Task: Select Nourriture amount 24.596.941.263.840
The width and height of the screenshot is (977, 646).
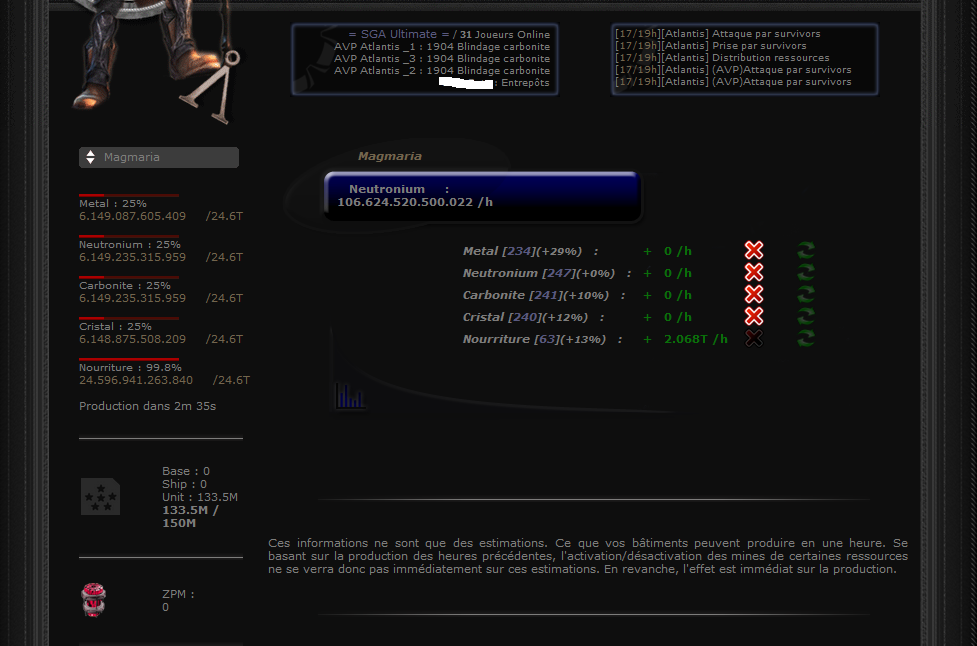Action: point(136,380)
